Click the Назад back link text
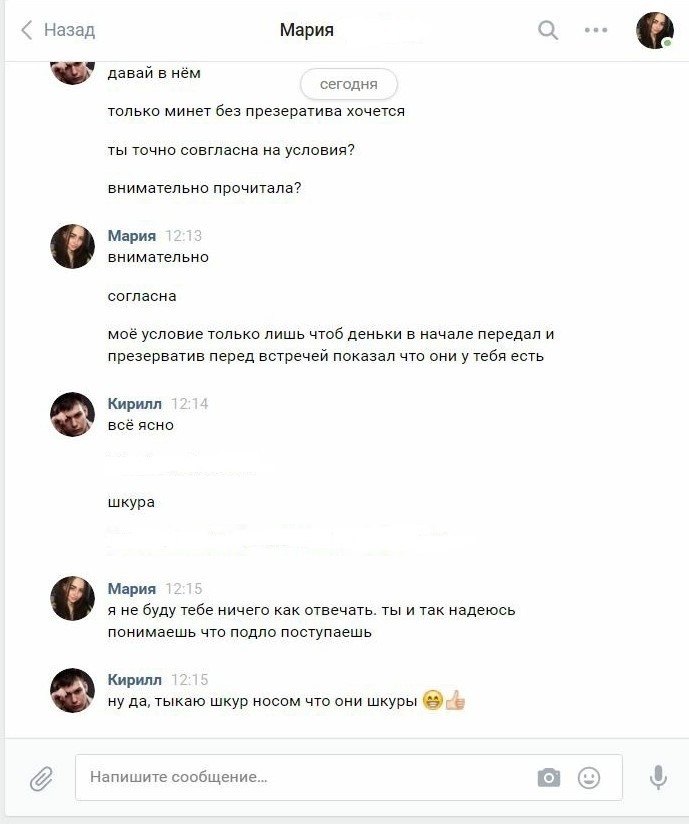689x824 pixels. click(x=69, y=30)
